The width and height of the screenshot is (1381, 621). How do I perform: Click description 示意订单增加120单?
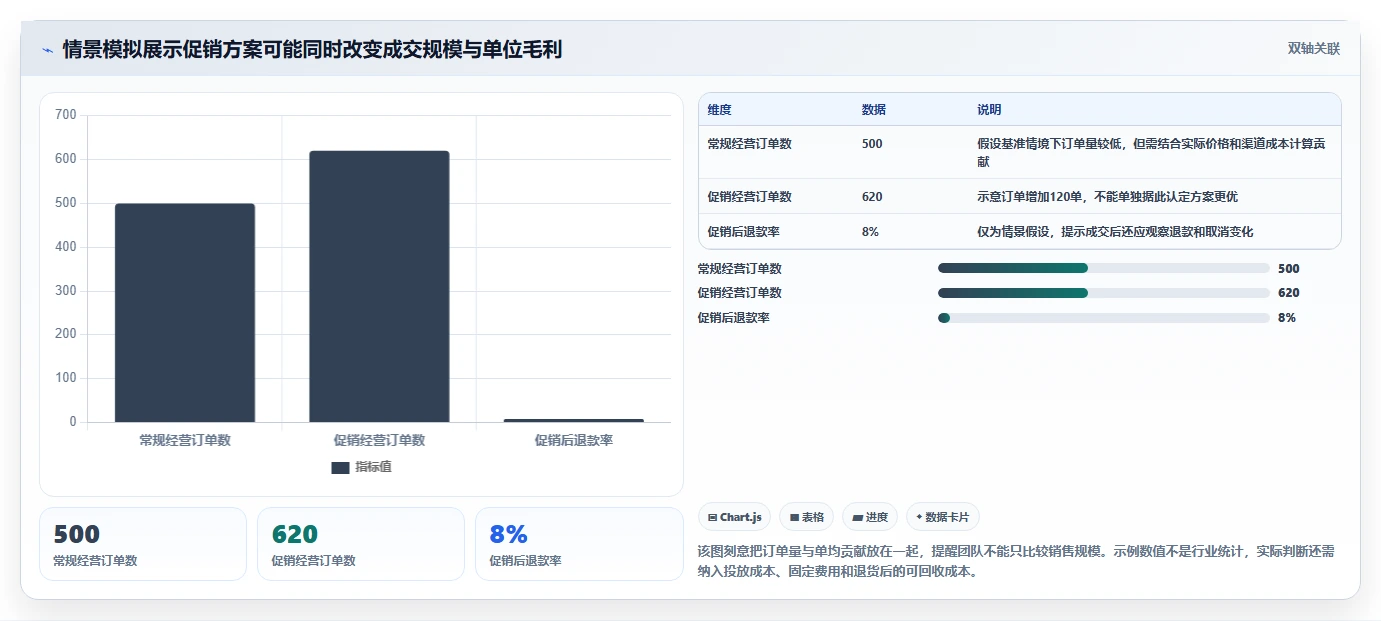[x=1107, y=197]
